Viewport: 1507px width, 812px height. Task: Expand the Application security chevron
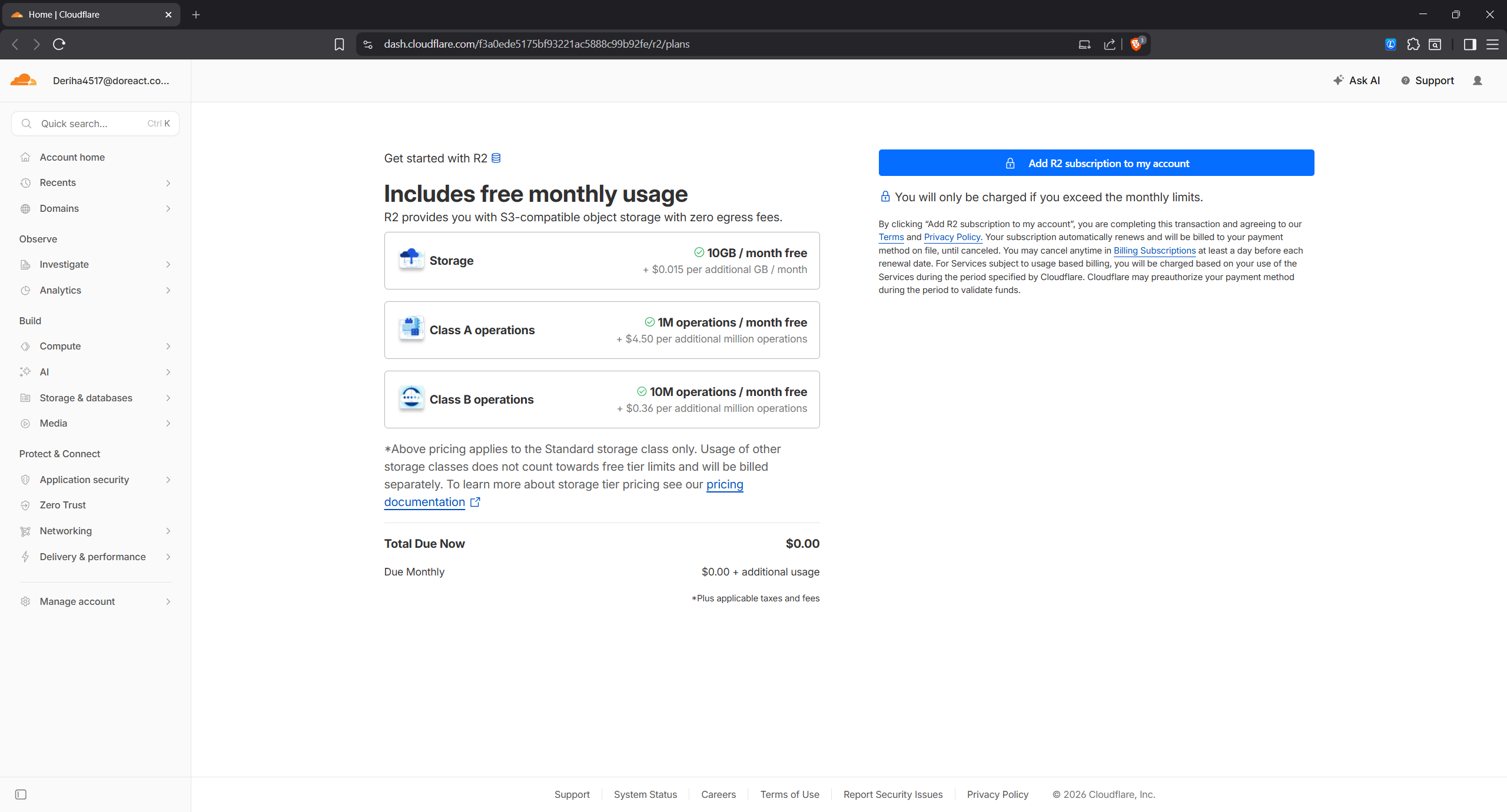tap(168, 480)
